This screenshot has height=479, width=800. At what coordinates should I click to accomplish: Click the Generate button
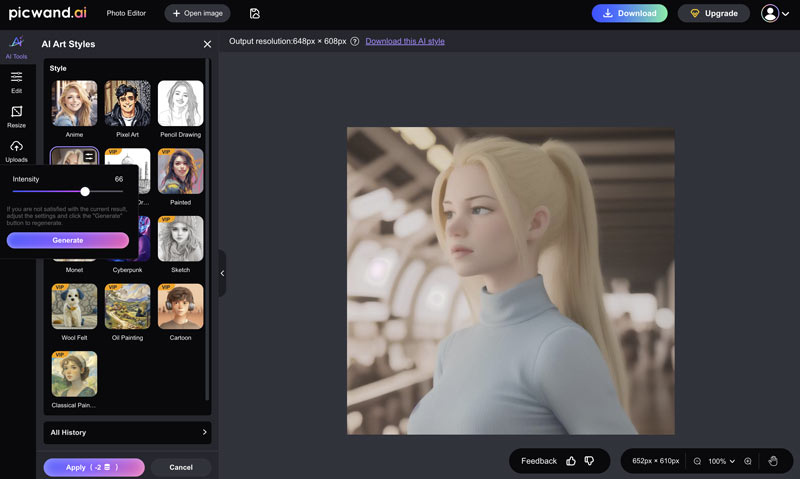pyautogui.click(x=68, y=240)
